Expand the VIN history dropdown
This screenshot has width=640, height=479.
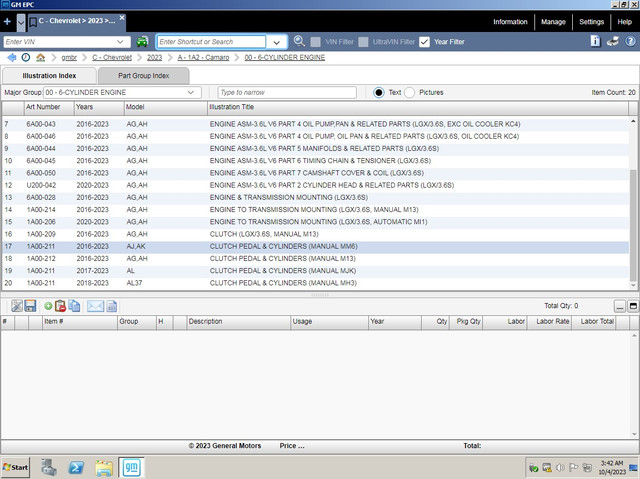click(x=120, y=42)
